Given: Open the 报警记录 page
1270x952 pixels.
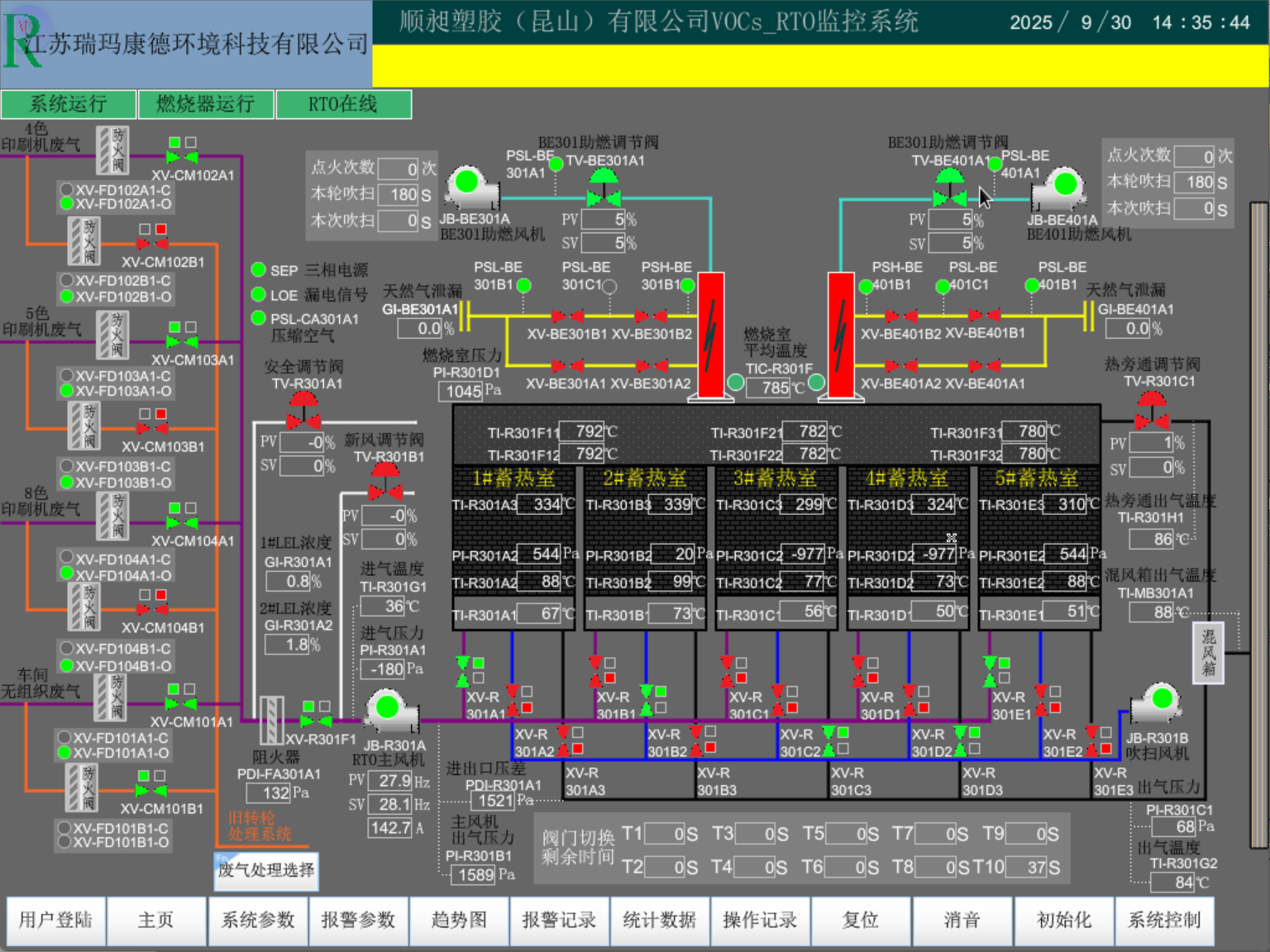Looking at the screenshot, I should 559,921.
